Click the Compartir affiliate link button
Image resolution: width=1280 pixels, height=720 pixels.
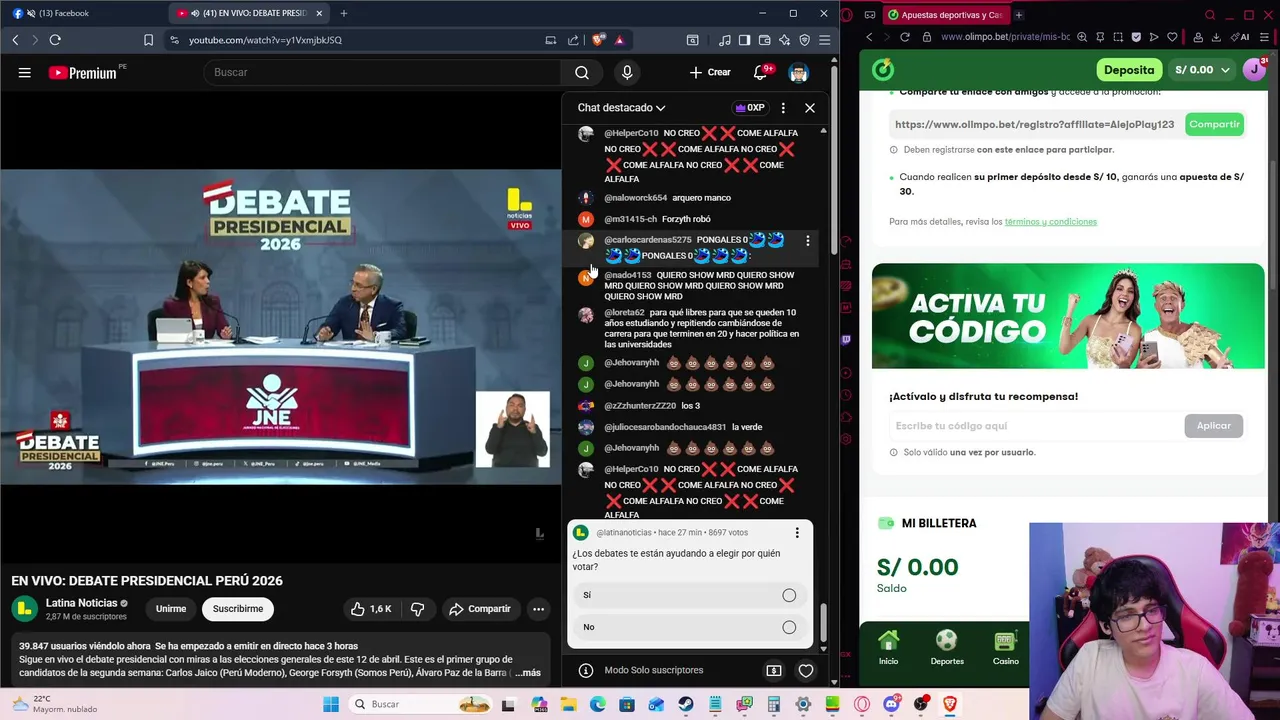pos(1214,124)
